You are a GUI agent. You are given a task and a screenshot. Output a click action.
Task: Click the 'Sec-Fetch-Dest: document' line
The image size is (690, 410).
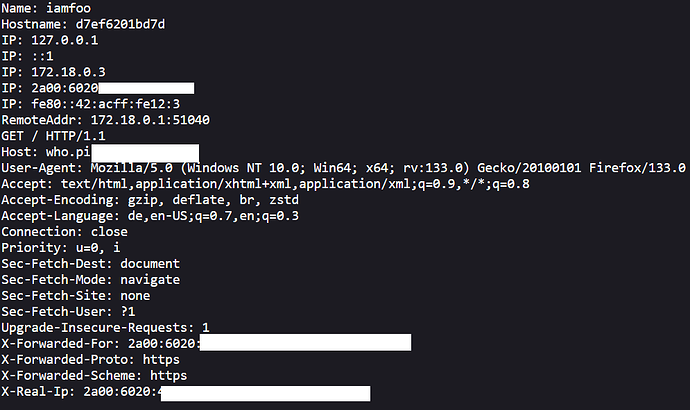pyautogui.click(x=90, y=264)
